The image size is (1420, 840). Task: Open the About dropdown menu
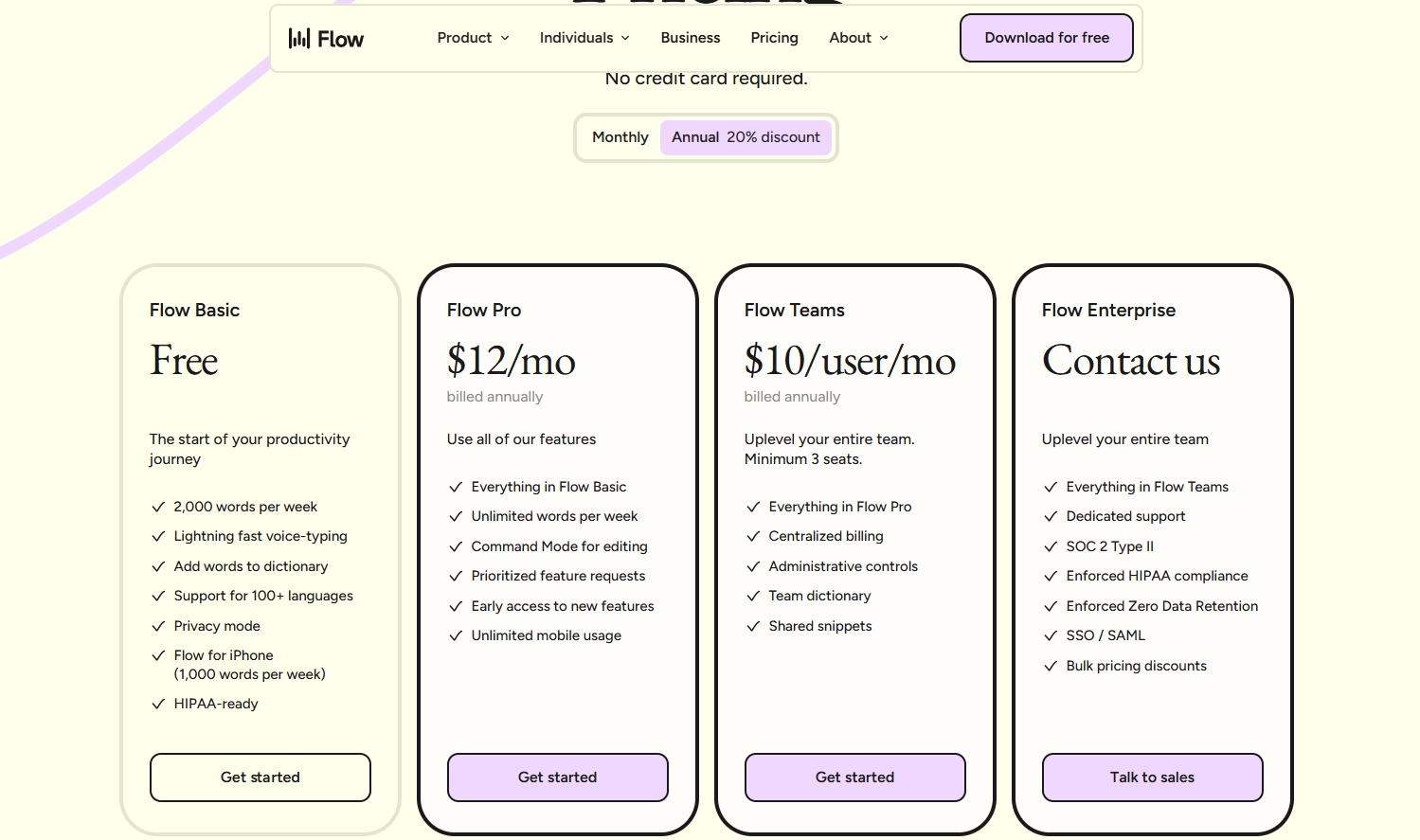(x=858, y=38)
